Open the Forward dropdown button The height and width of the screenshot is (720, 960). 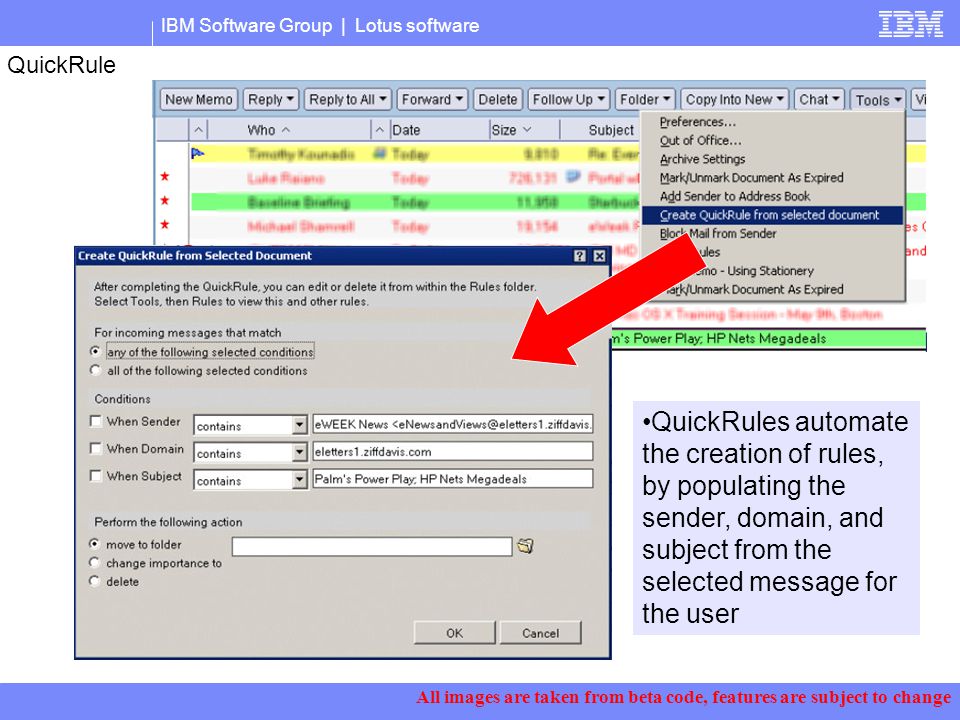(432, 100)
